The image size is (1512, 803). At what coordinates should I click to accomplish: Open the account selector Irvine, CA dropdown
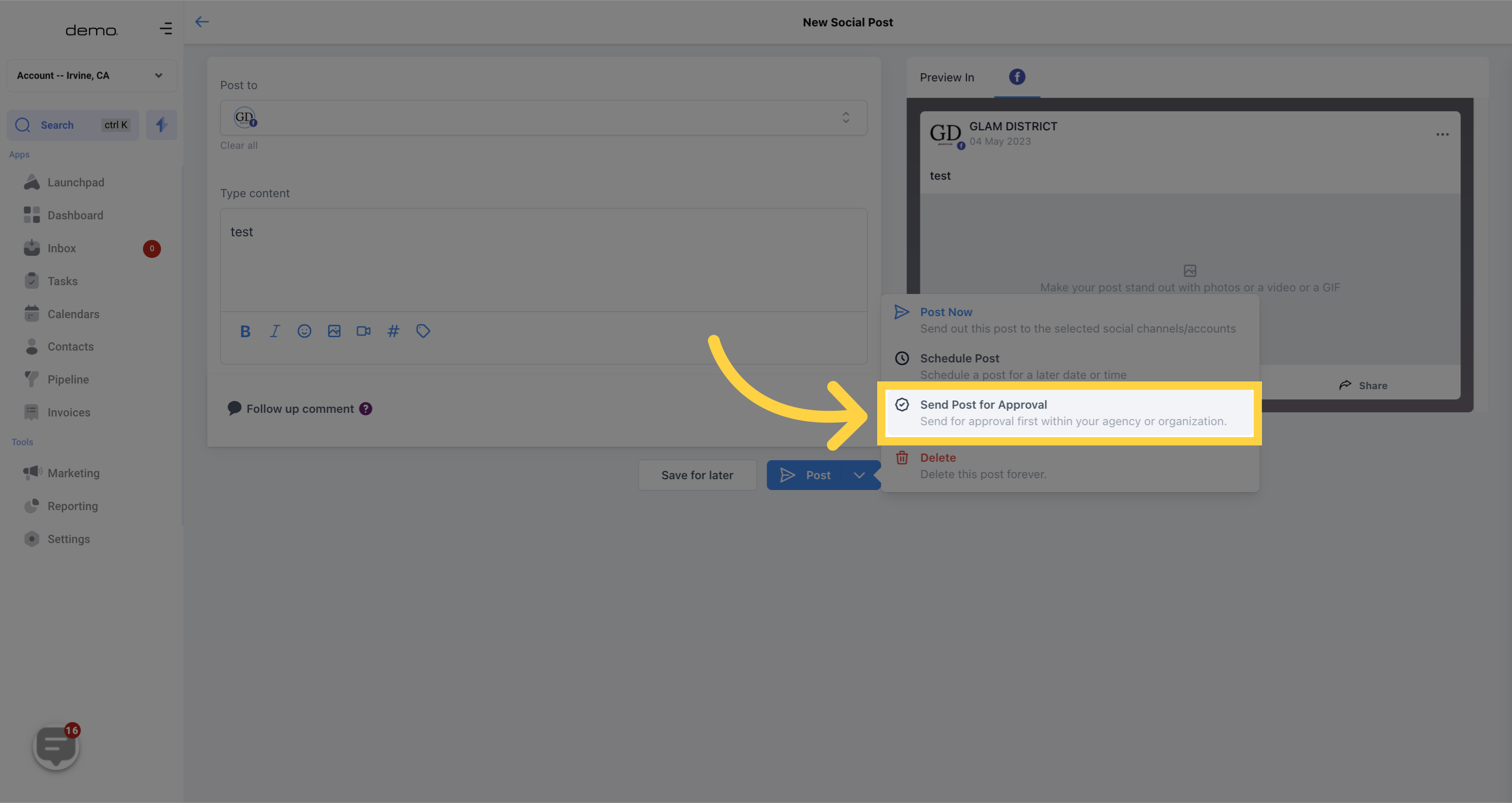pos(92,75)
